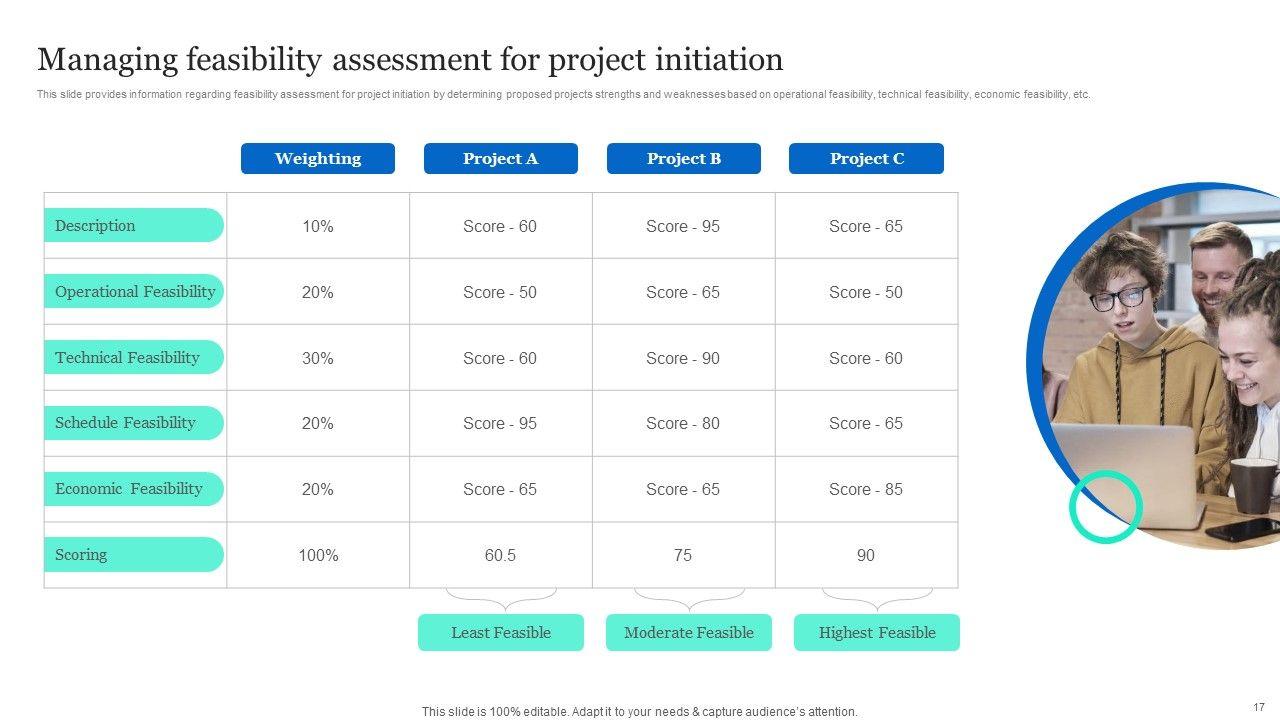This screenshot has width=1280, height=720.
Task: Click the slide title text
Action: tap(410, 60)
